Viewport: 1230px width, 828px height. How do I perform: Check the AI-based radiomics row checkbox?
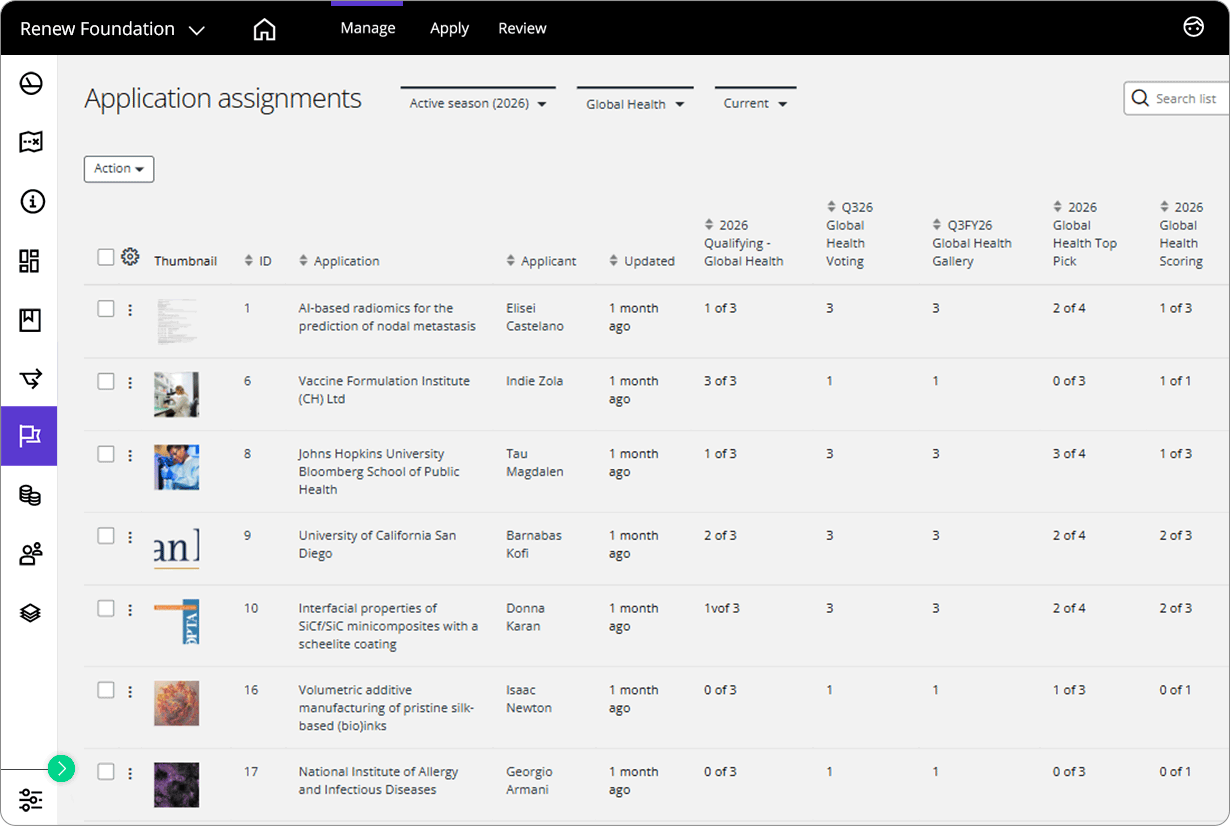(106, 308)
